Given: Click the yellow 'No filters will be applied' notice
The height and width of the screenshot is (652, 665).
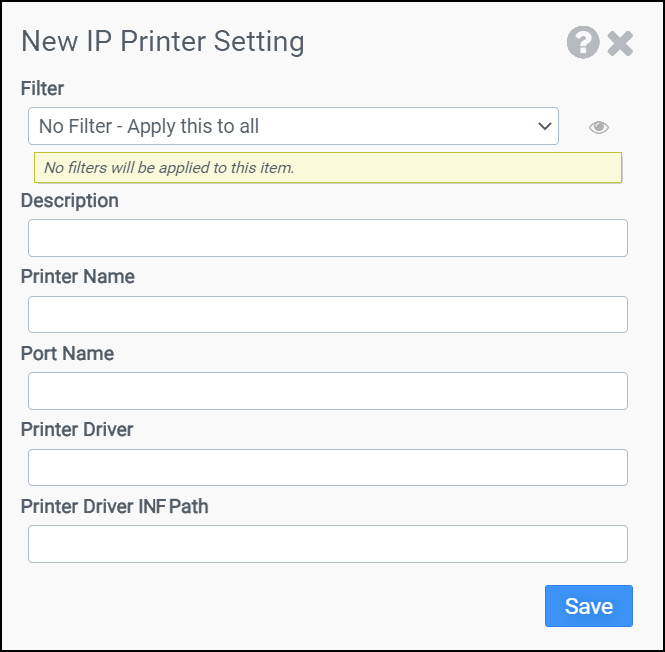Looking at the screenshot, I should [327, 168].
